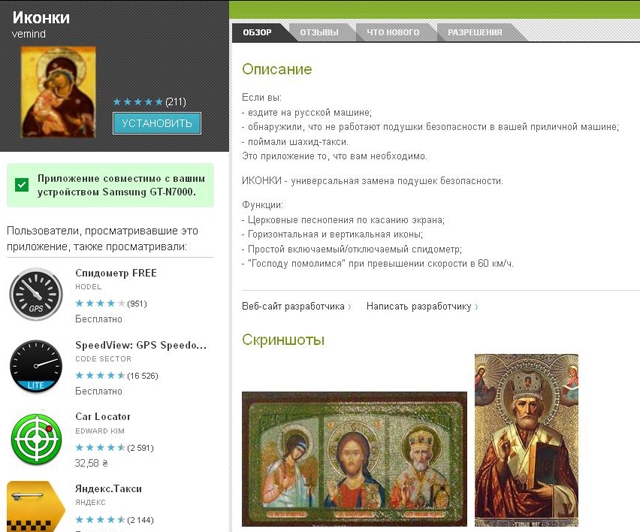Viewport: 640px width, 532px height.
Task: Click the Car Locator price 32,58 ₴
Action: [x=91, y=463]
